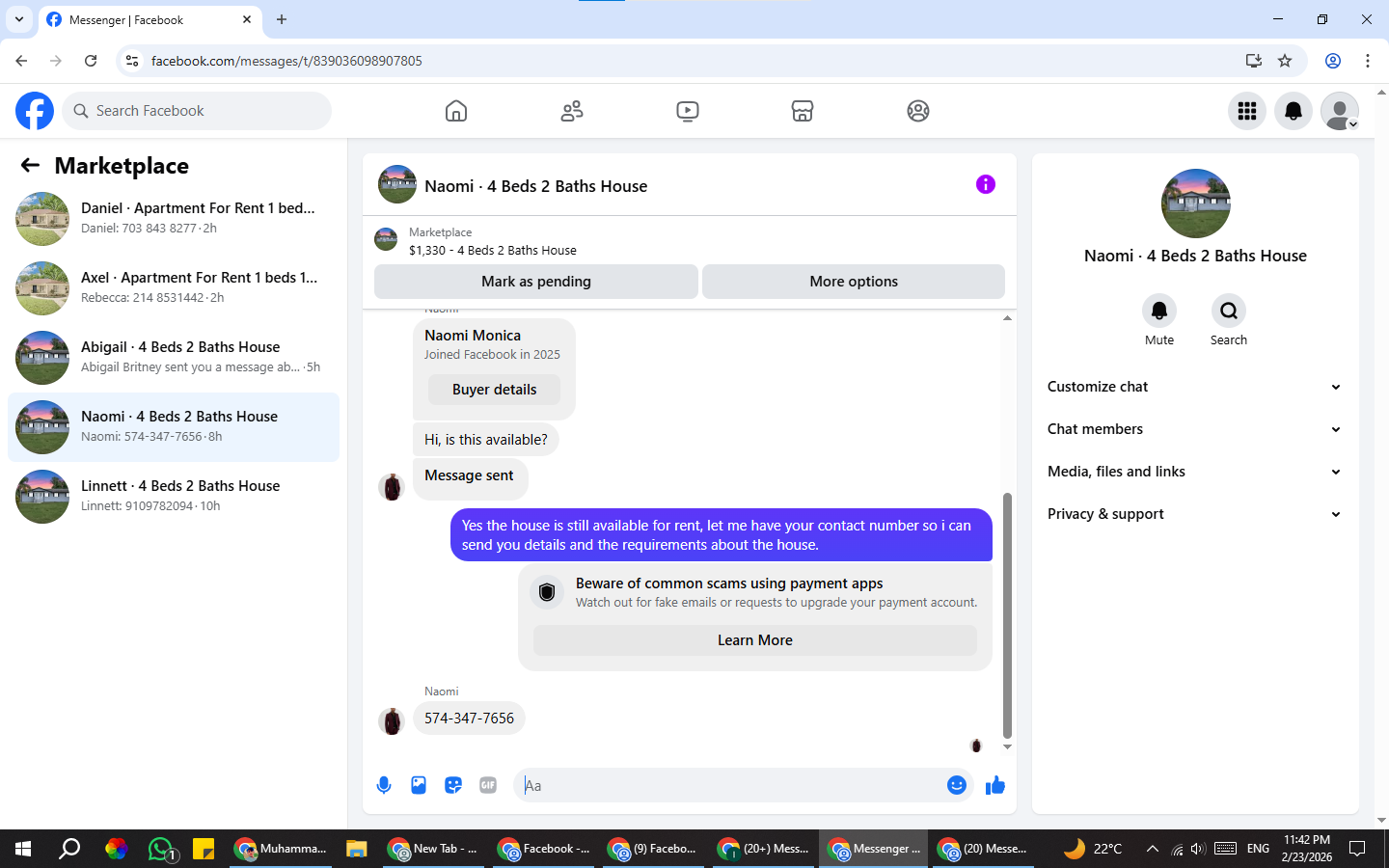
Task: Open the notifications bell in header
Action: click(x=1294, y=111)
